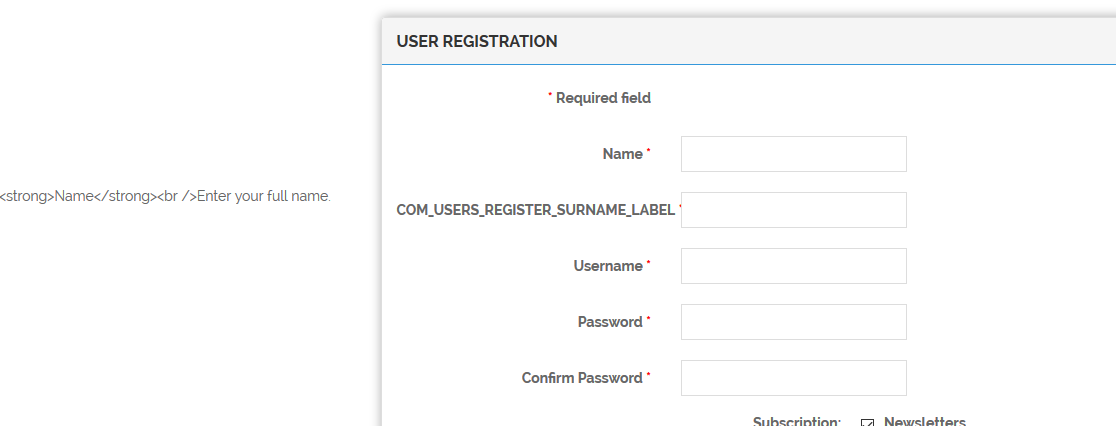This screenshot has height=426, width=1116.
Task: Click the red asterisk before Required field
Action: pos(550,96)
